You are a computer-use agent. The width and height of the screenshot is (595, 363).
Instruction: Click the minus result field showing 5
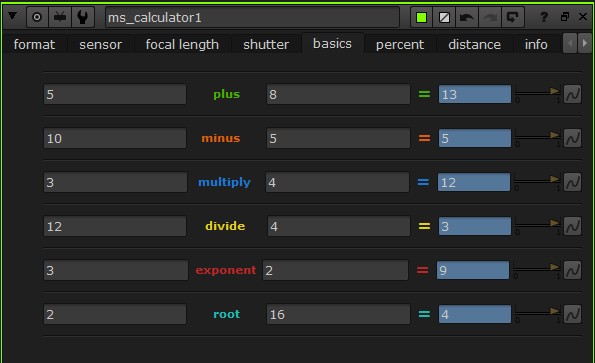(x=475, y=138)
